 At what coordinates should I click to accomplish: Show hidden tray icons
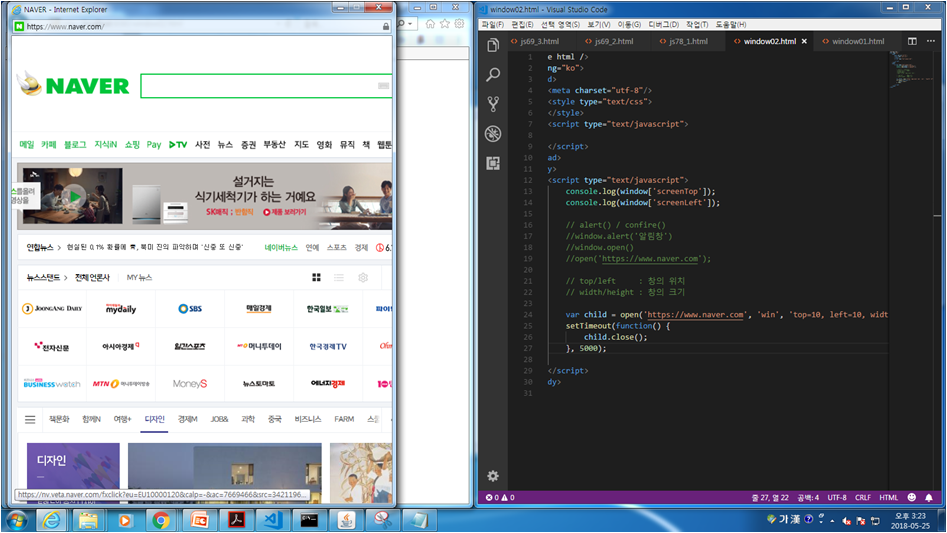click(832, 520)
